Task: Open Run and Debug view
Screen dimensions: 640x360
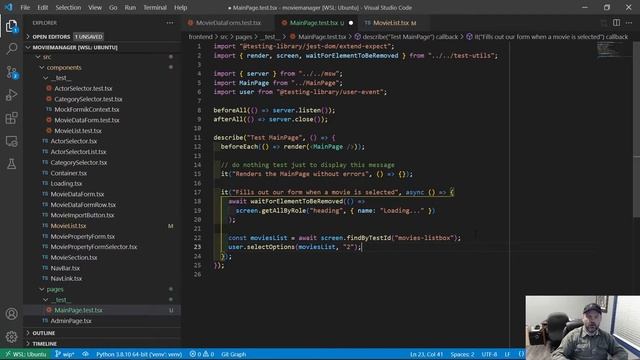Action: click(x=11, y=95)
